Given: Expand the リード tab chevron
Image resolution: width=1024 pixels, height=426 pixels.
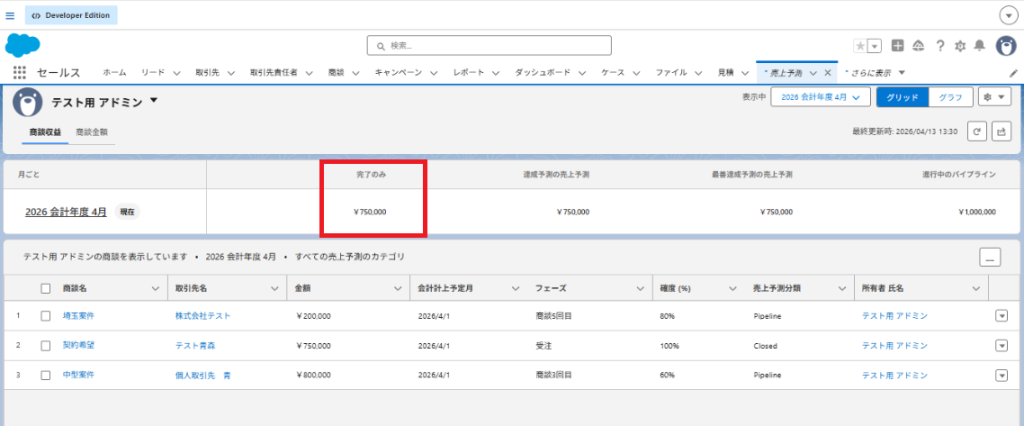Looking at the screenshot, I should 177,73.
